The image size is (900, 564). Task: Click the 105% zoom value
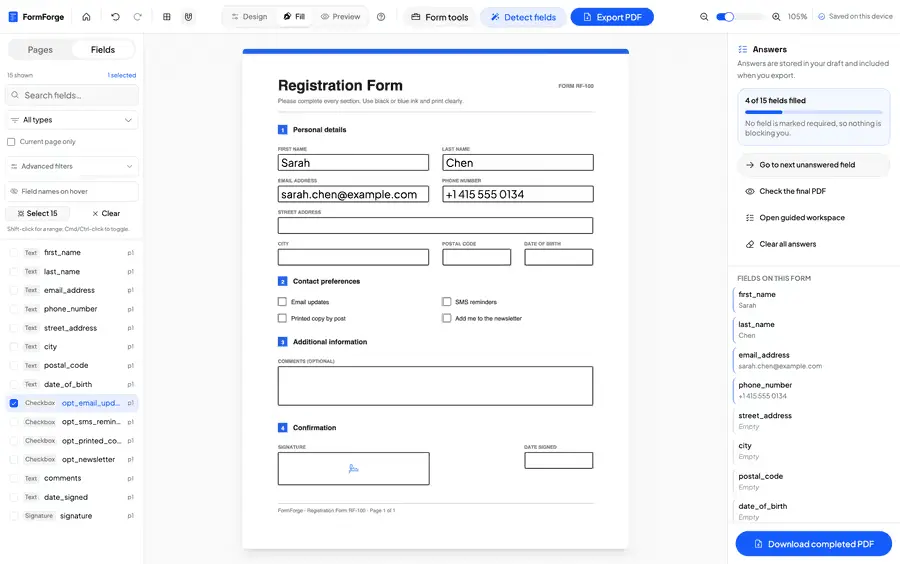797,17
